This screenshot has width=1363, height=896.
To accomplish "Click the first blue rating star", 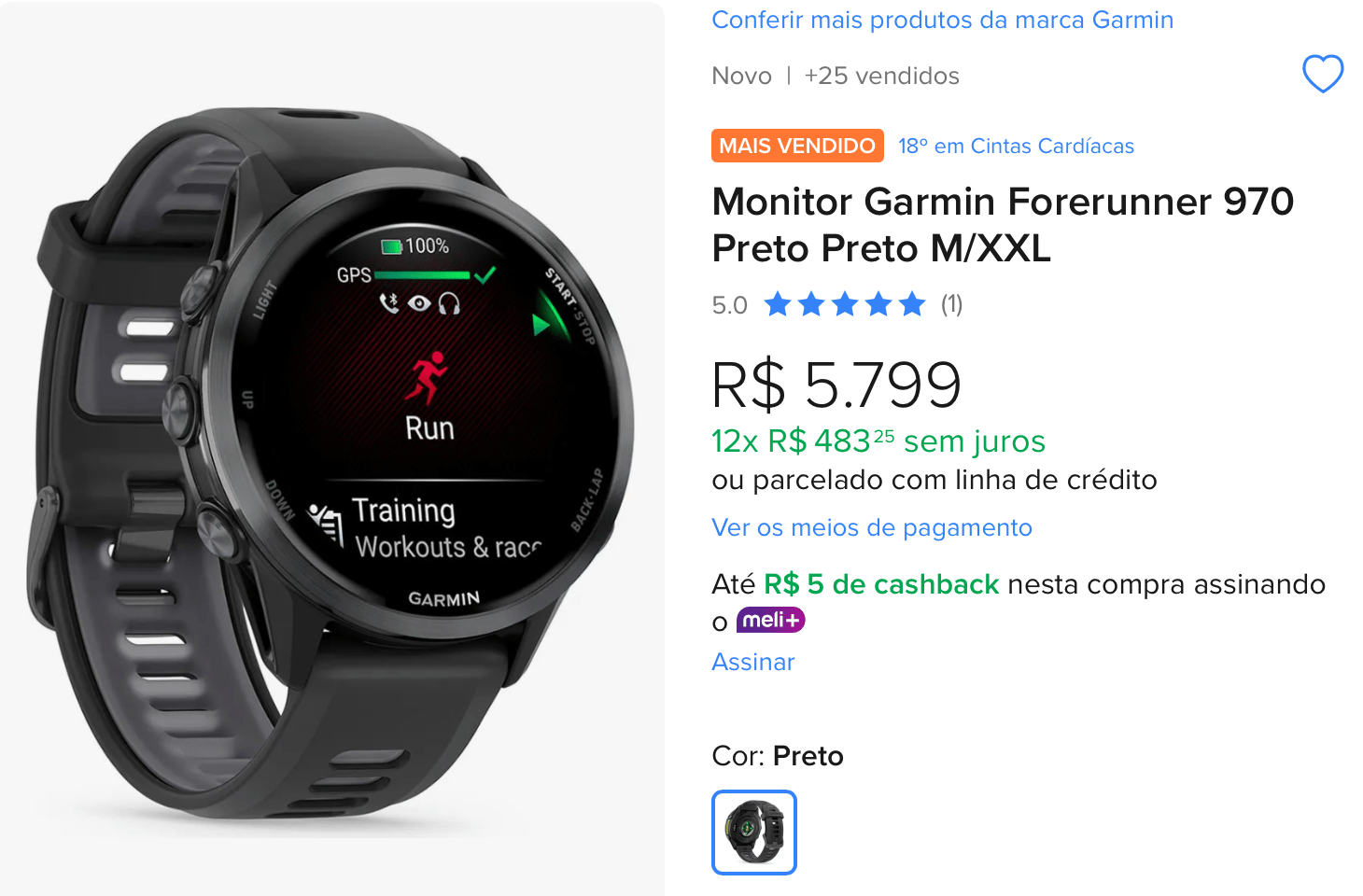I will coord(778,304).
